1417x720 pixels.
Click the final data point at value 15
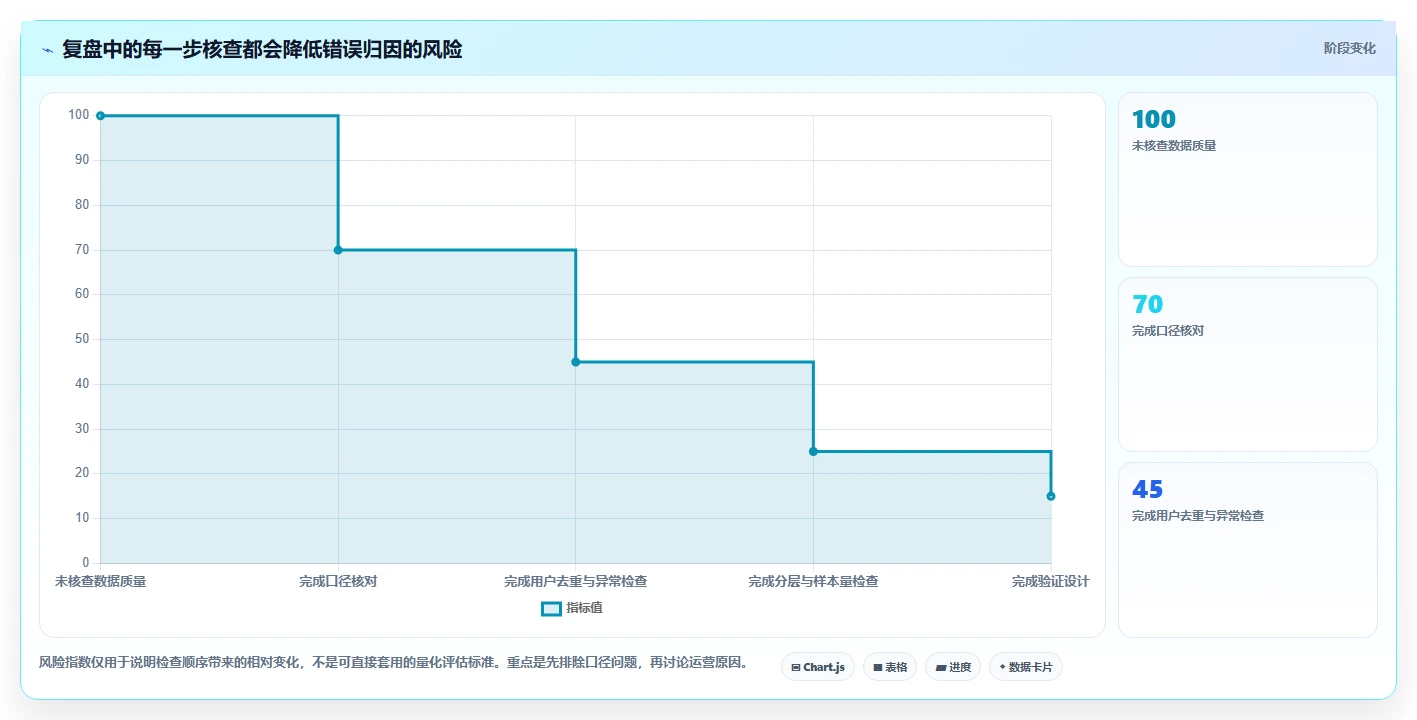[1051, 496]
